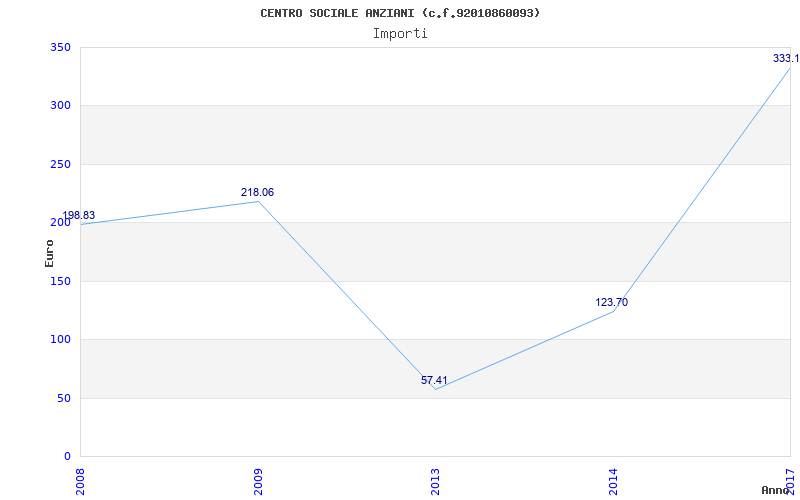Viewport: 800px width, 500px height.
Task: Click the 2008 x-axis label
Action: [80, 482]
